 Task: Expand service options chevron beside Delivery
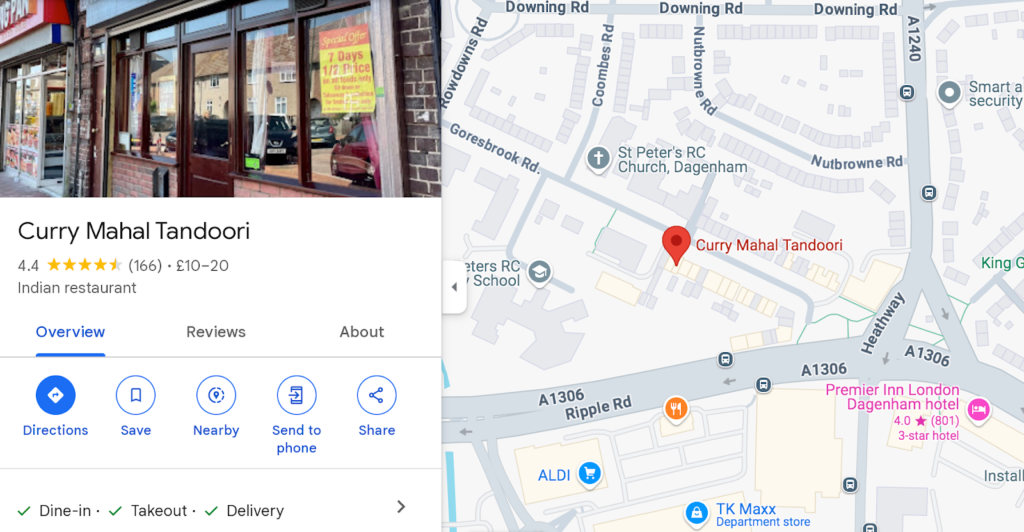pos(401,507)
